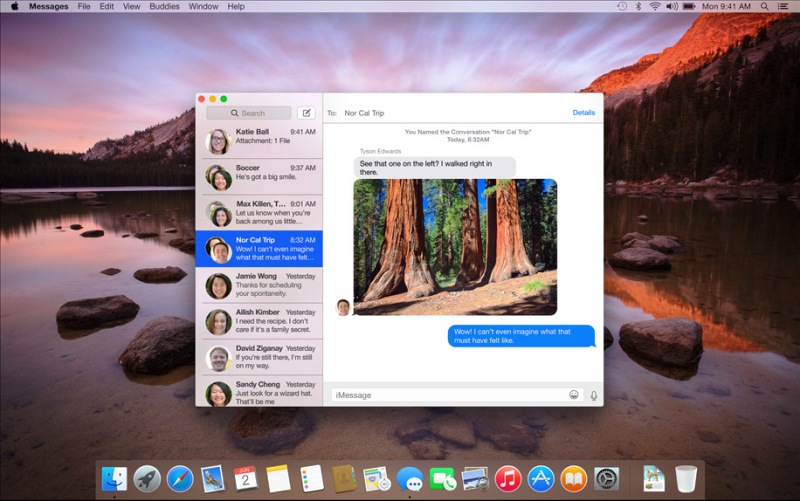Image resolution: width=800 pixels, height=501 pixels.
Task: Open the emoji picker in message field
Action: click(574, 395)
